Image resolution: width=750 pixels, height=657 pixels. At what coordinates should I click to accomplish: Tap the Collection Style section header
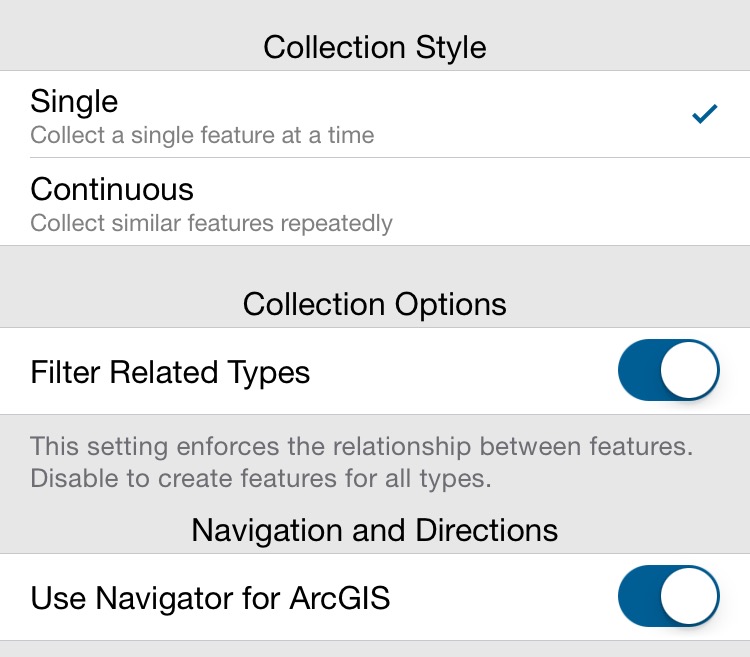(375, 47)
